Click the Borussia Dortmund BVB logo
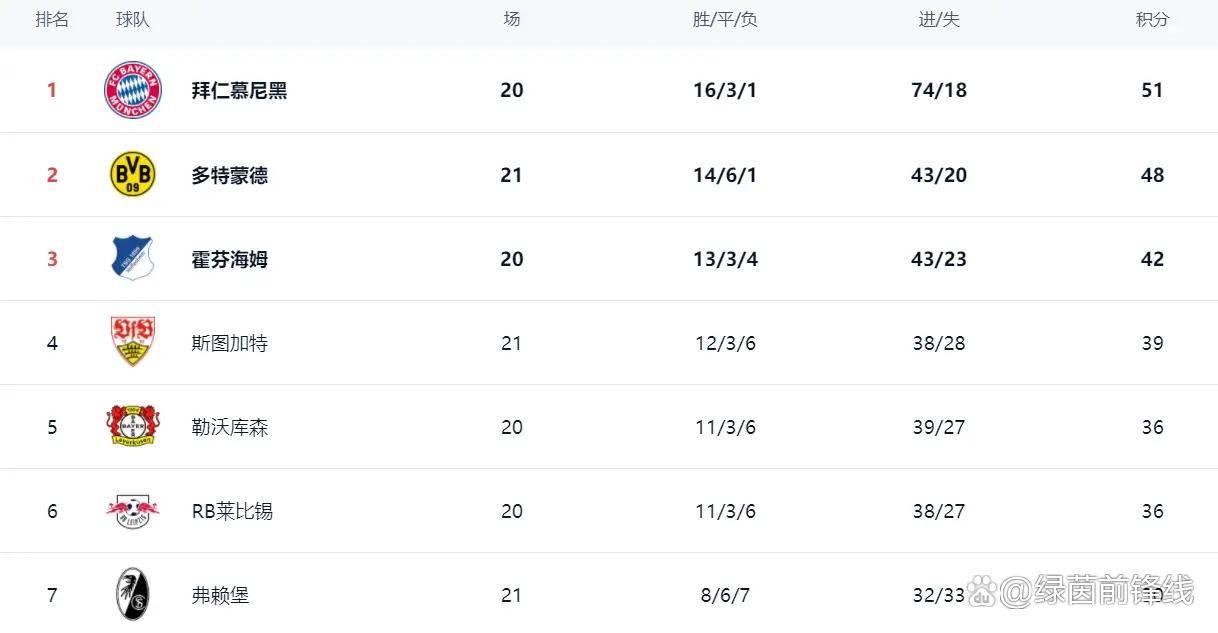1218x633 pixels. pyautogui.click(x=133, y=175)
